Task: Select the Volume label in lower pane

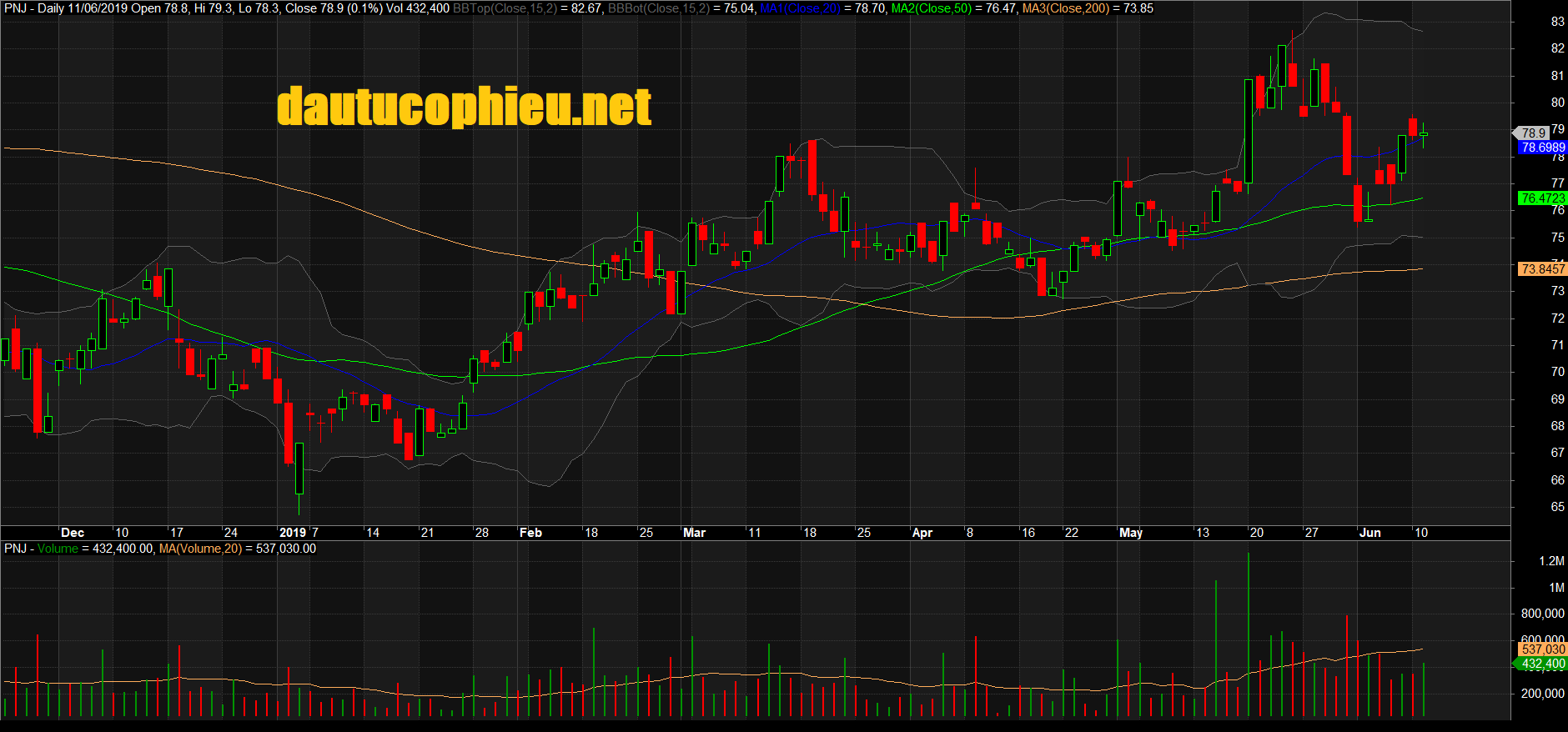Action: click(58, 549)
